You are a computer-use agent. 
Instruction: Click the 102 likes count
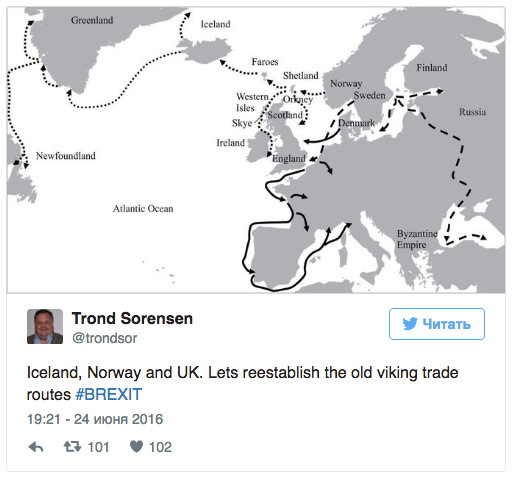(x=160, y=447)
